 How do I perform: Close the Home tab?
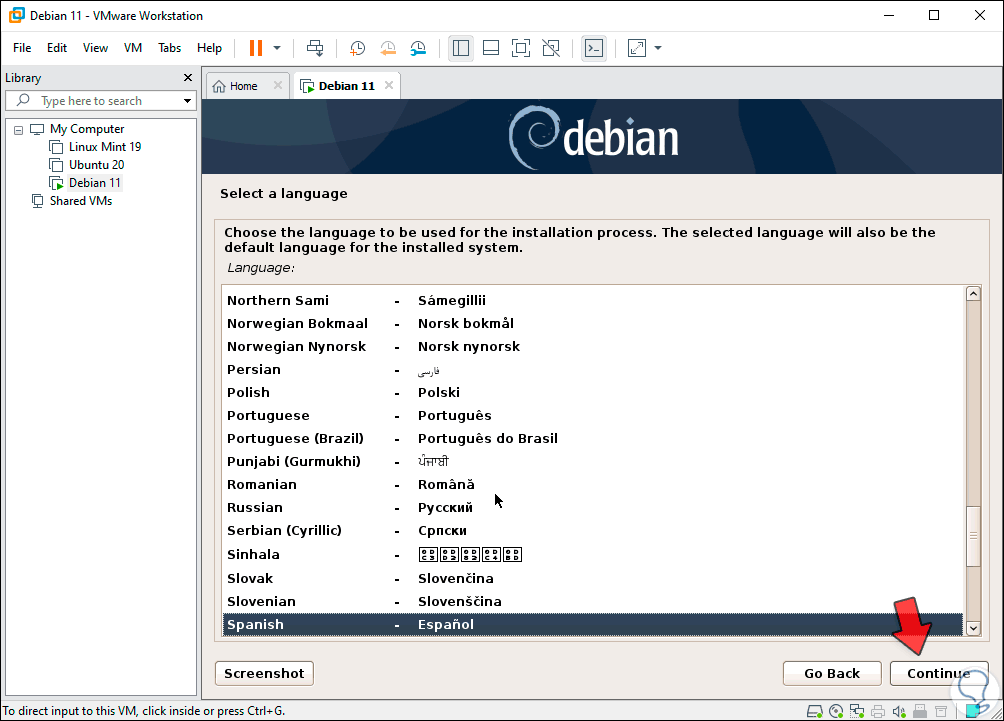tap(277, 85)
